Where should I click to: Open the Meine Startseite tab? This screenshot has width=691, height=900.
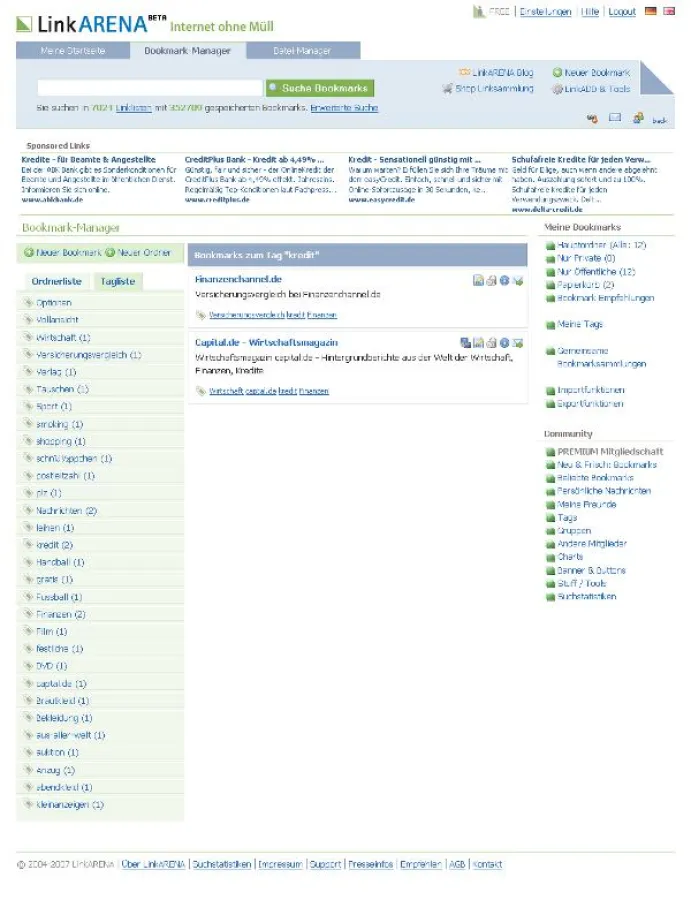pyautogui.click(x=73, y=51)
